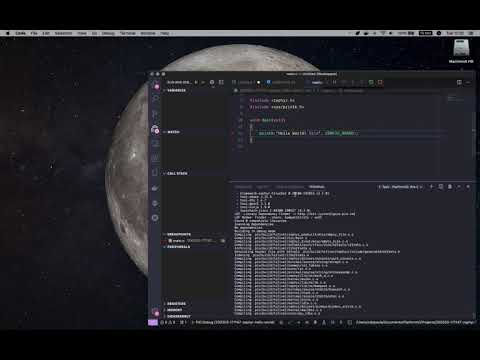The width and height of the screenshot is (480, 360).
Task: Split the editor with layout icon
Action: 459,82
